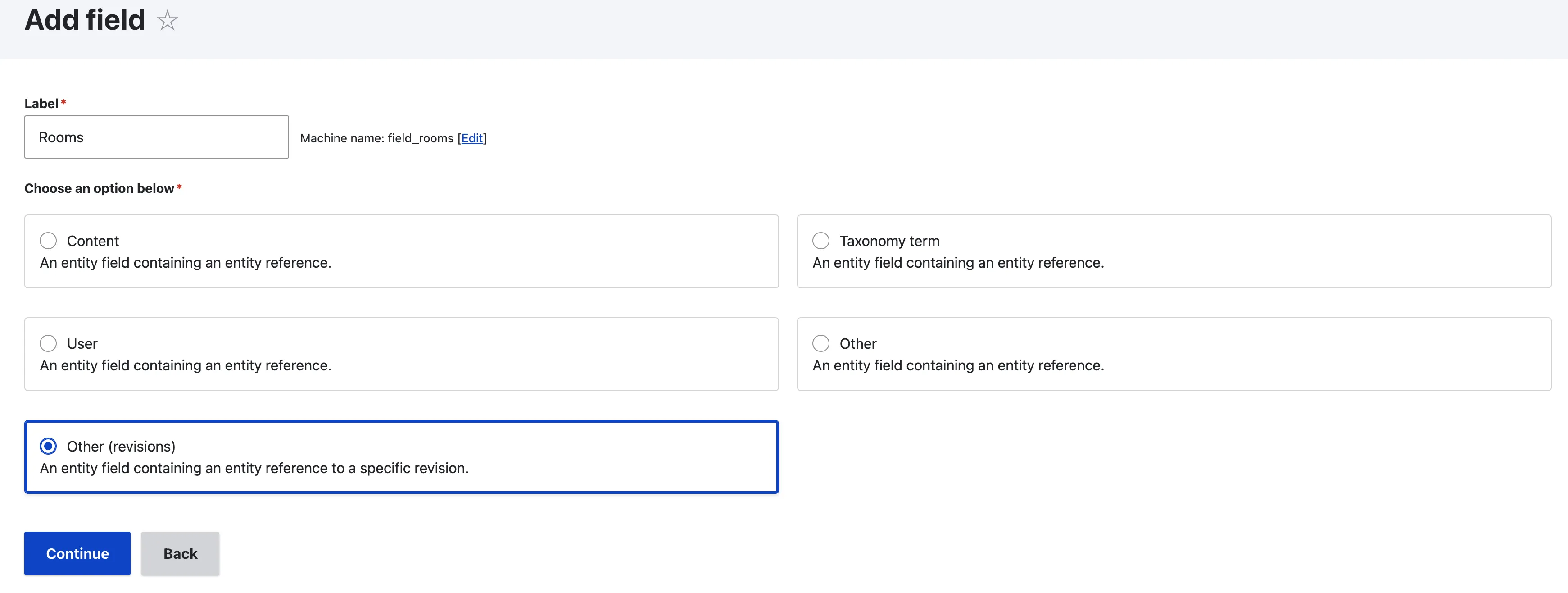Click the specific revision description text
The height and width of the screenshot is (593, 1568).
coord(254,468)
